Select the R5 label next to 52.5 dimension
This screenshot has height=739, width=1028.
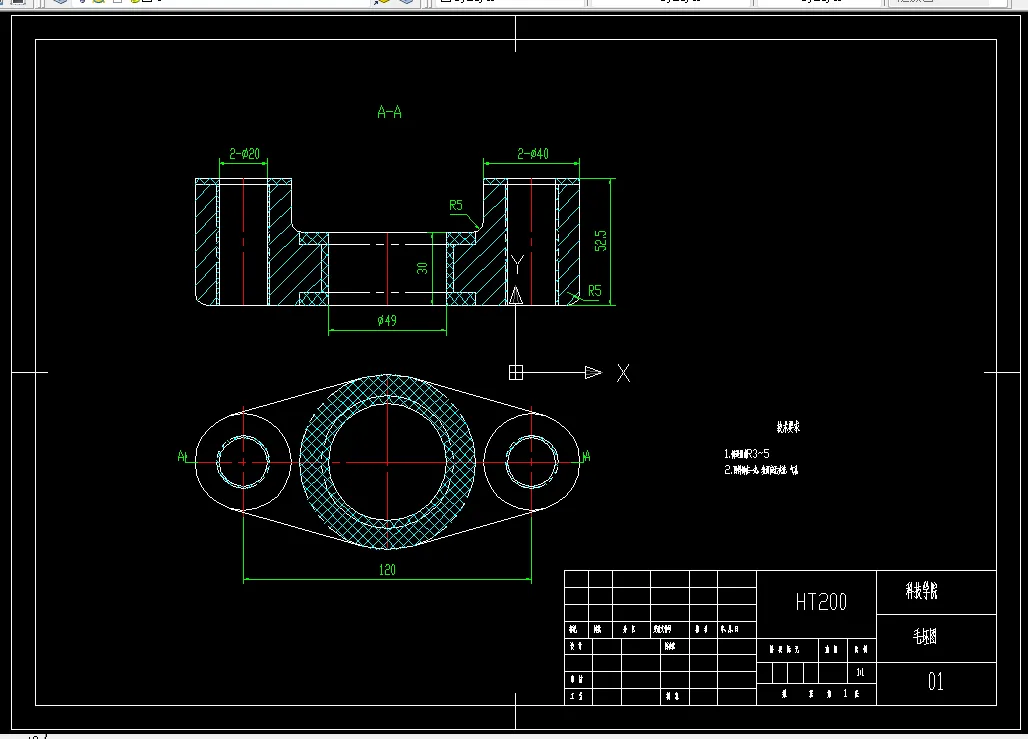(x=595, y=290)
